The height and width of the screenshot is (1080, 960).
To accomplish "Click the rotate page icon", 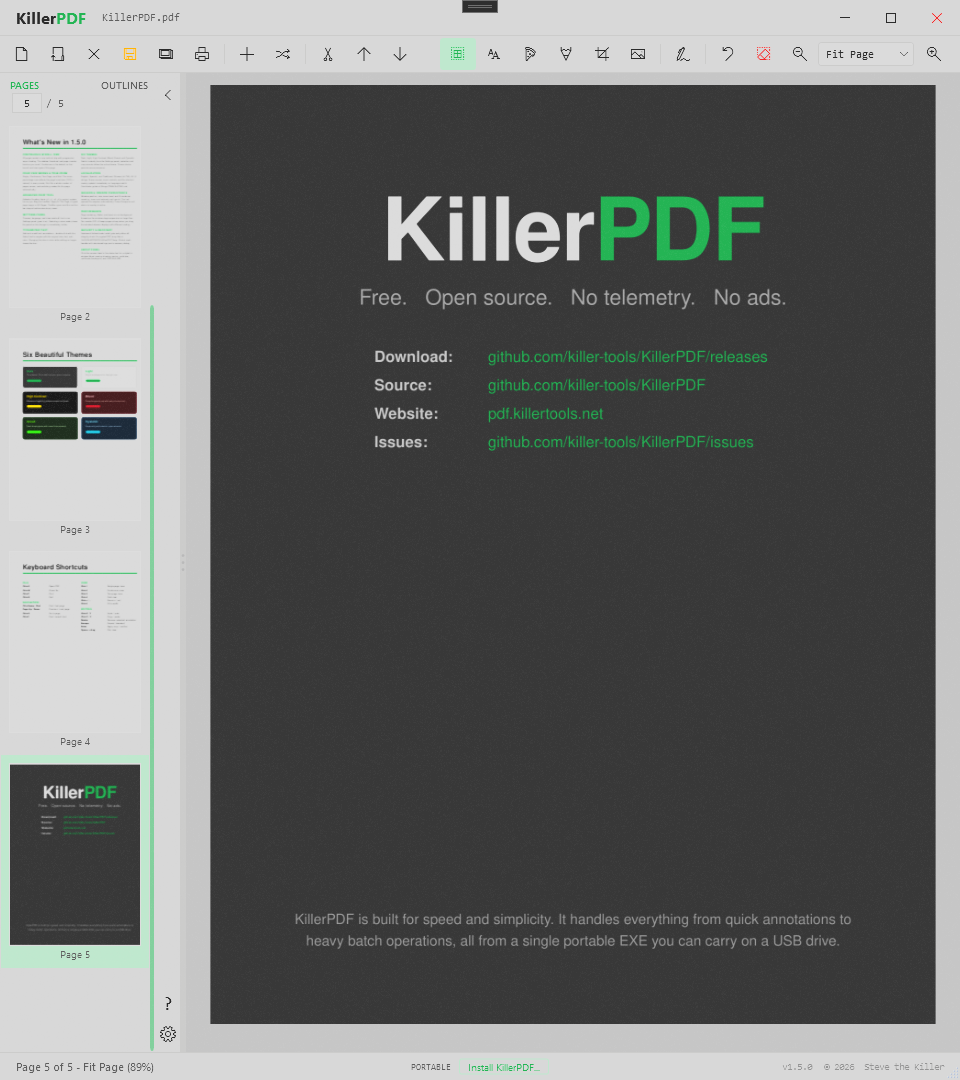I will click(58, 54).
